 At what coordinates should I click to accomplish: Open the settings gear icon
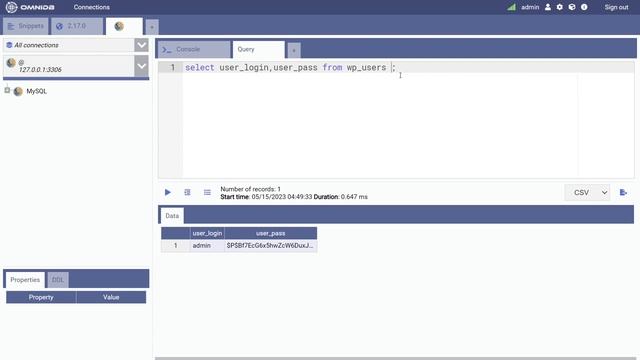coord(560,7)
